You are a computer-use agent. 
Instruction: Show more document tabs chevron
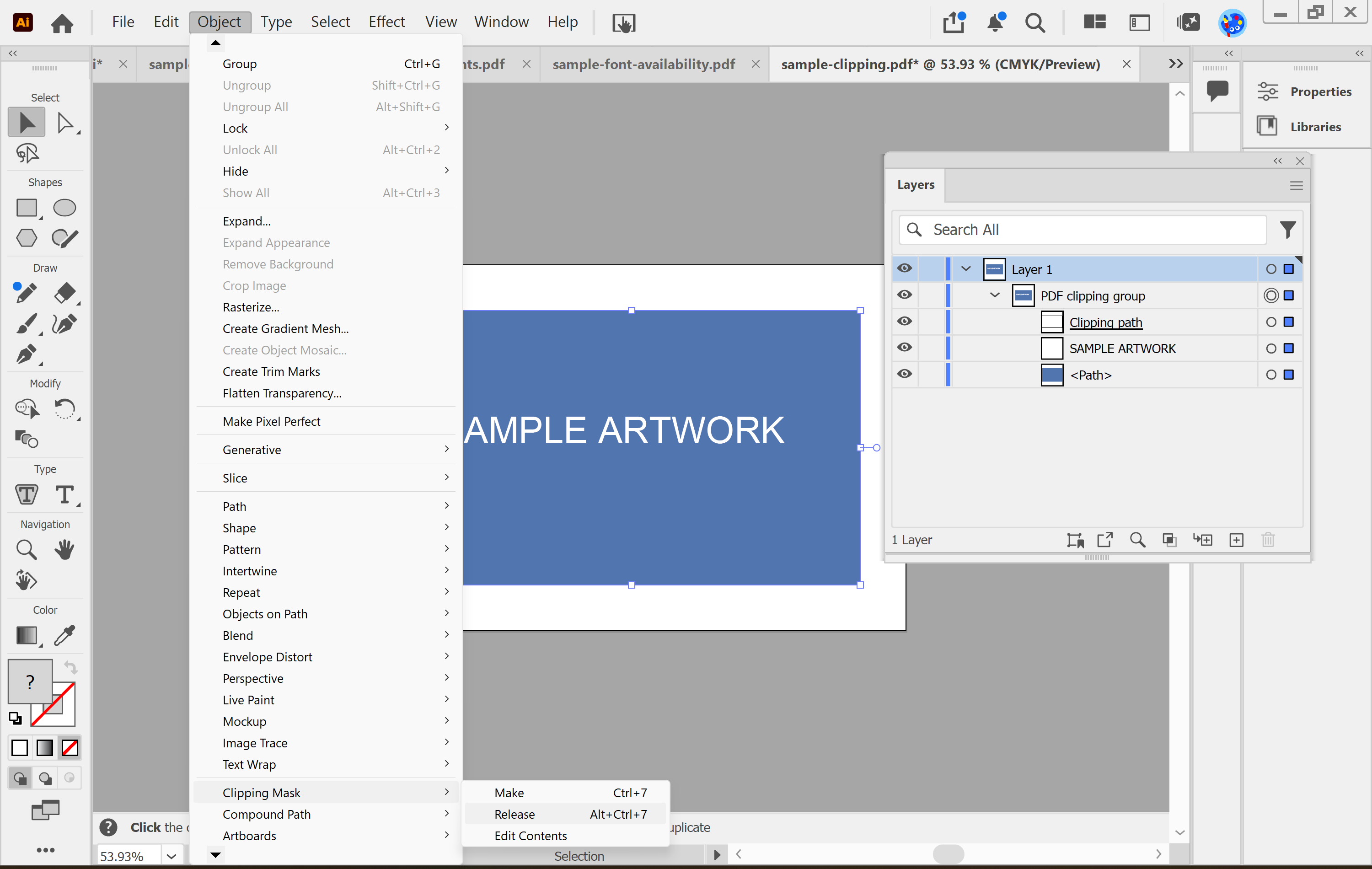click(1175, 63)
